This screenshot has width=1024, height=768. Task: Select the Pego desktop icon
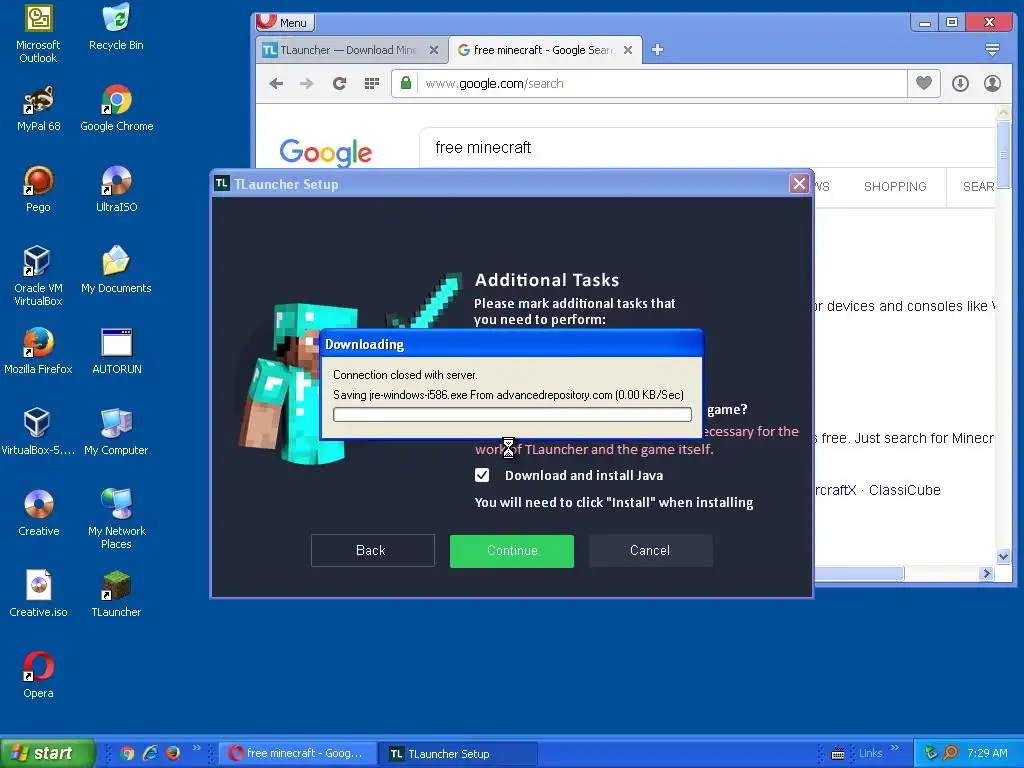coord(38,189)
